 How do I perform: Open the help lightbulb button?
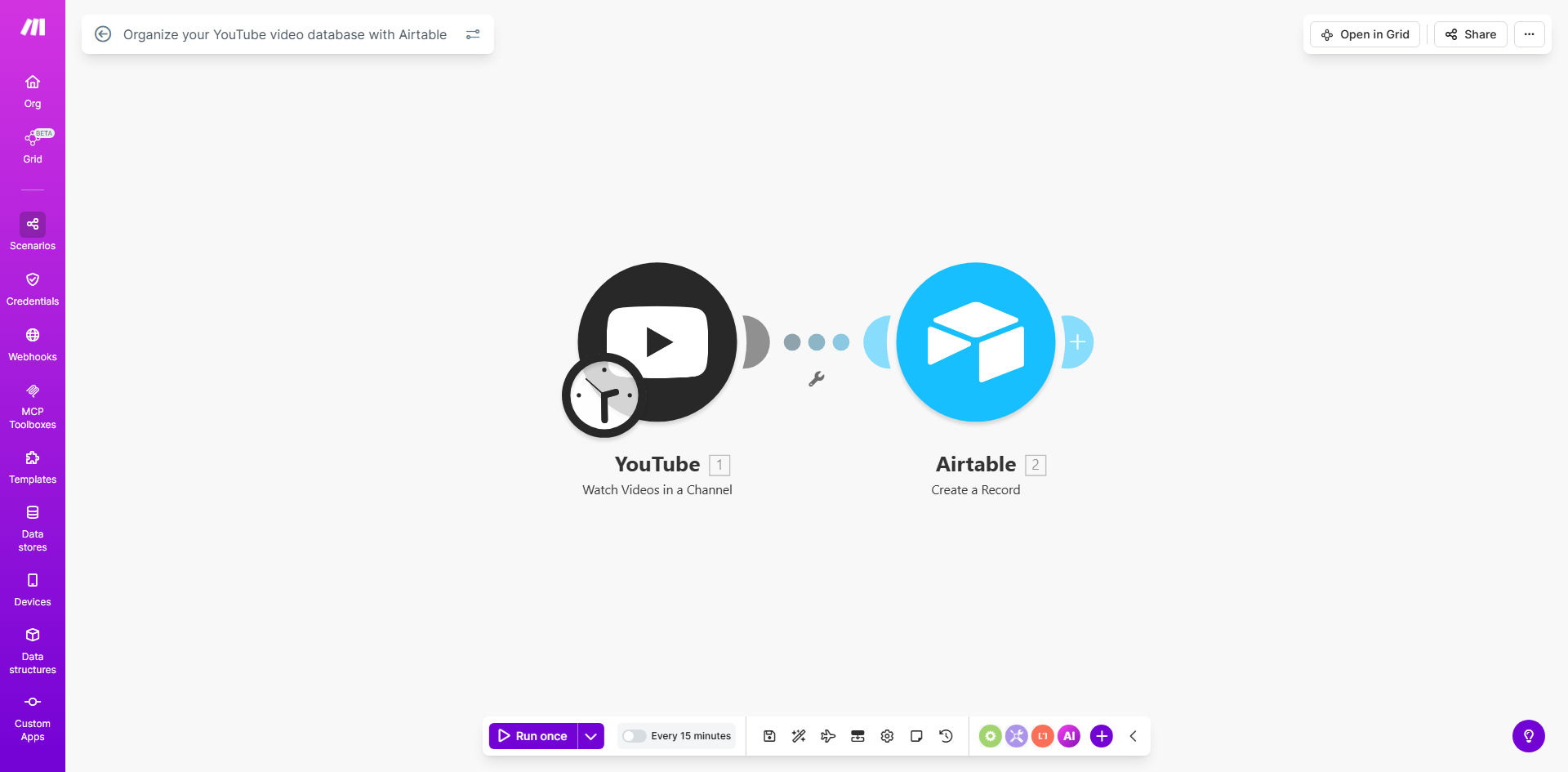coord(1529,736)
